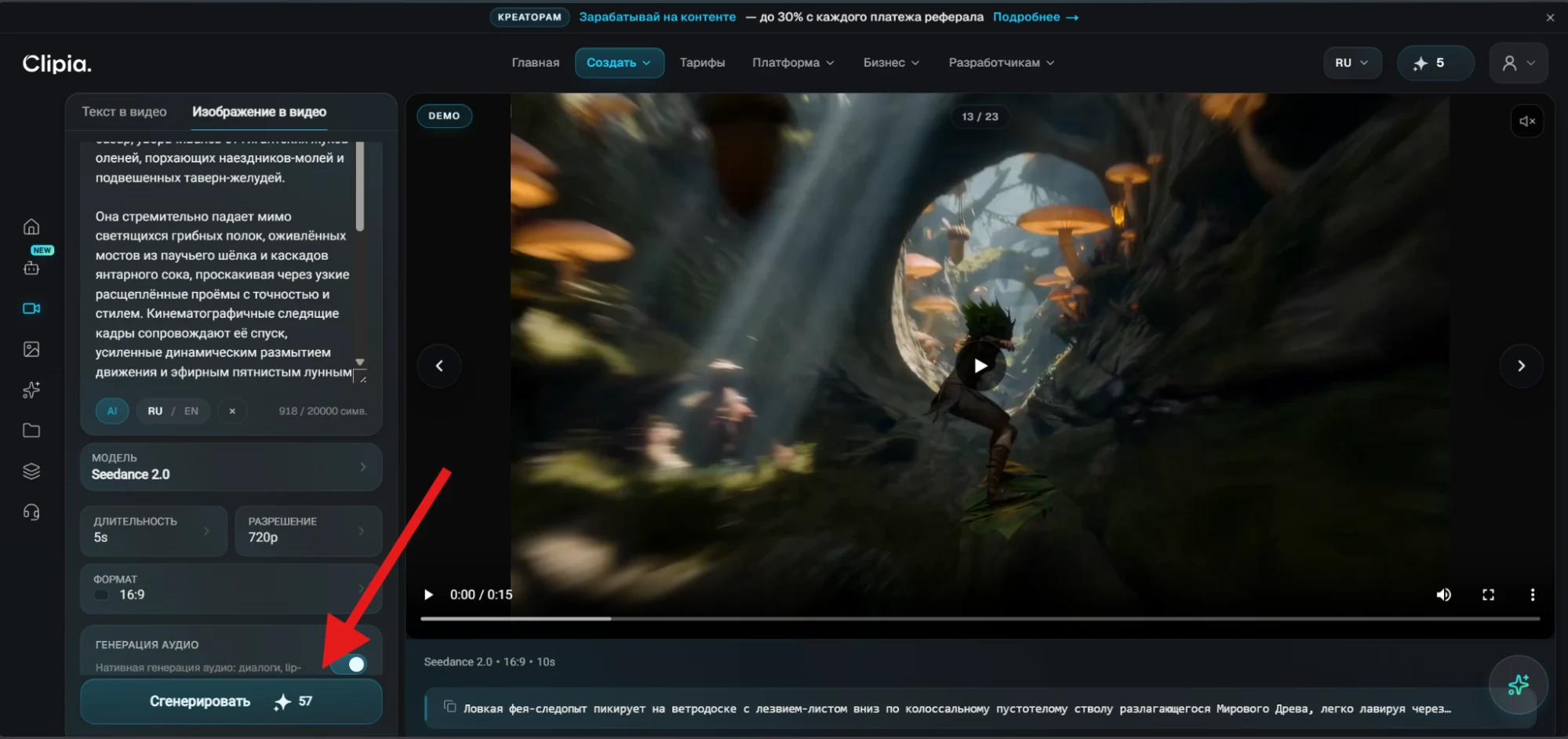Open the Тарифы menu item
1568x739 pixels.
[x=702, y=63]
